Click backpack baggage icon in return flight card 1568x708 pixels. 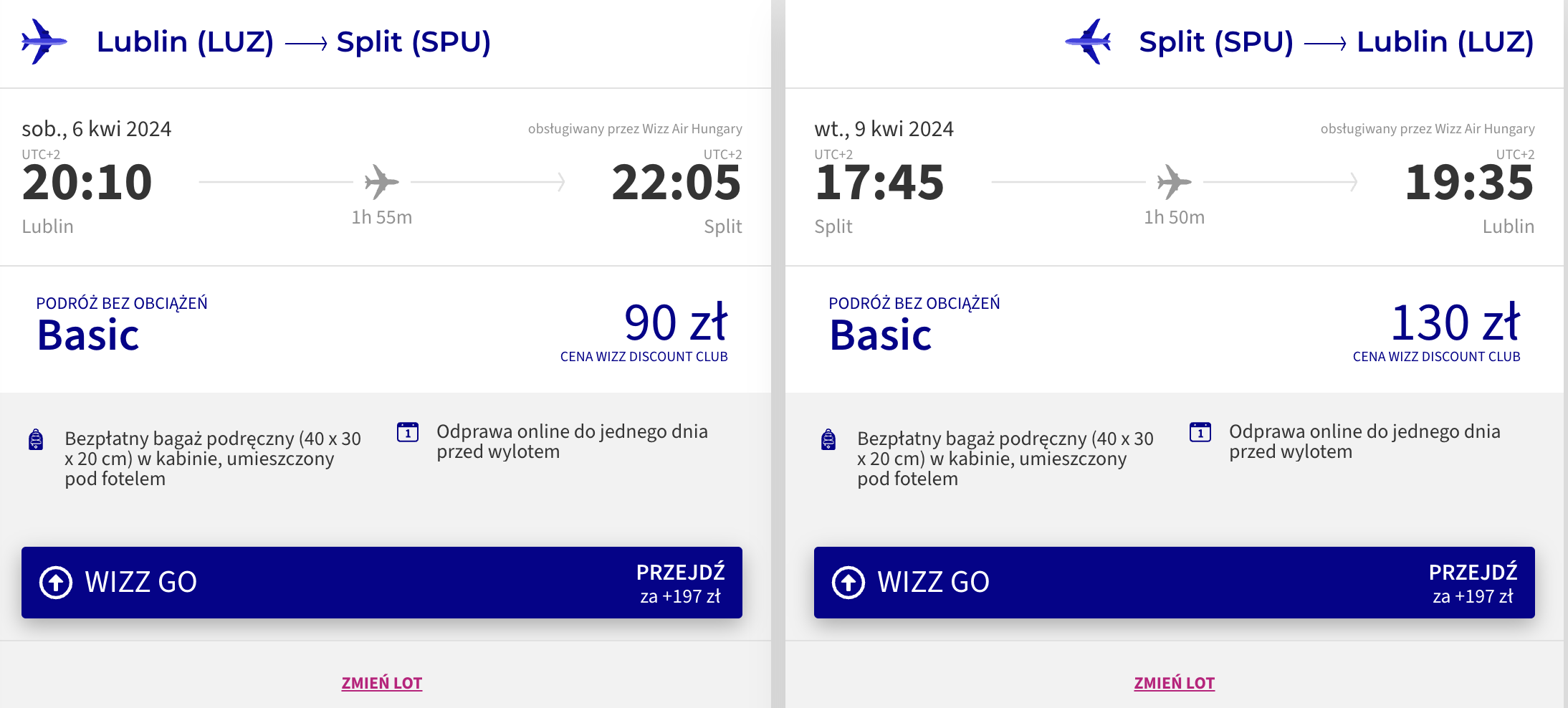tap(828, 439)
